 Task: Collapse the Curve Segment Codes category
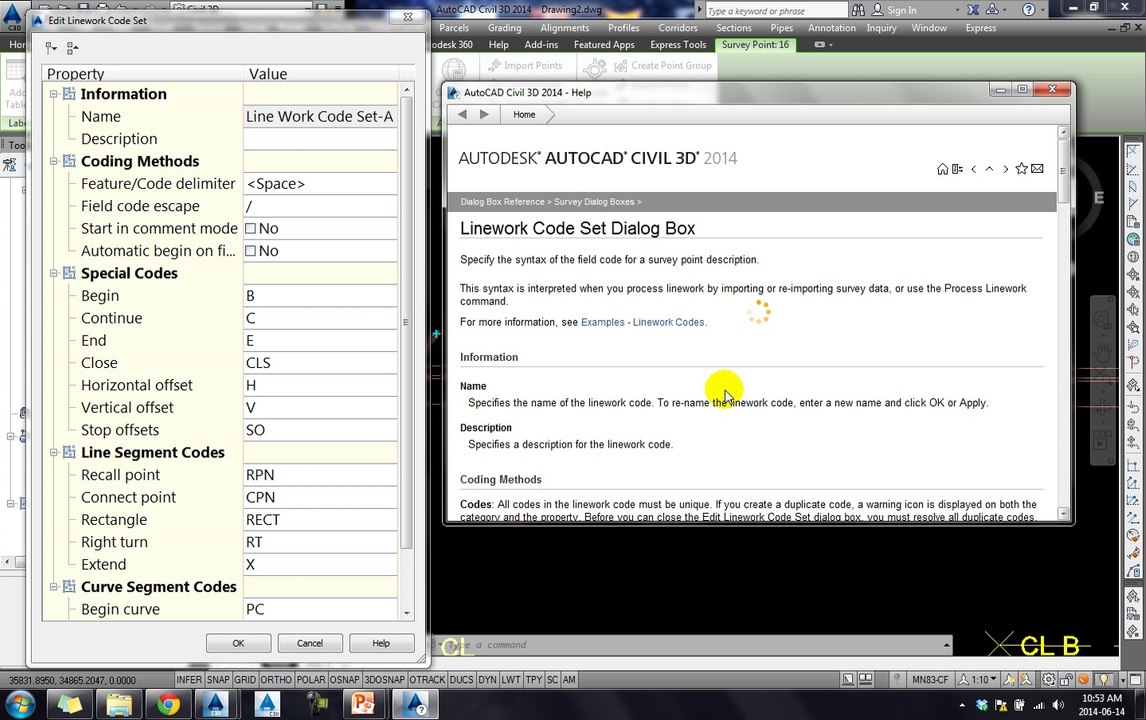click(53, 586)
